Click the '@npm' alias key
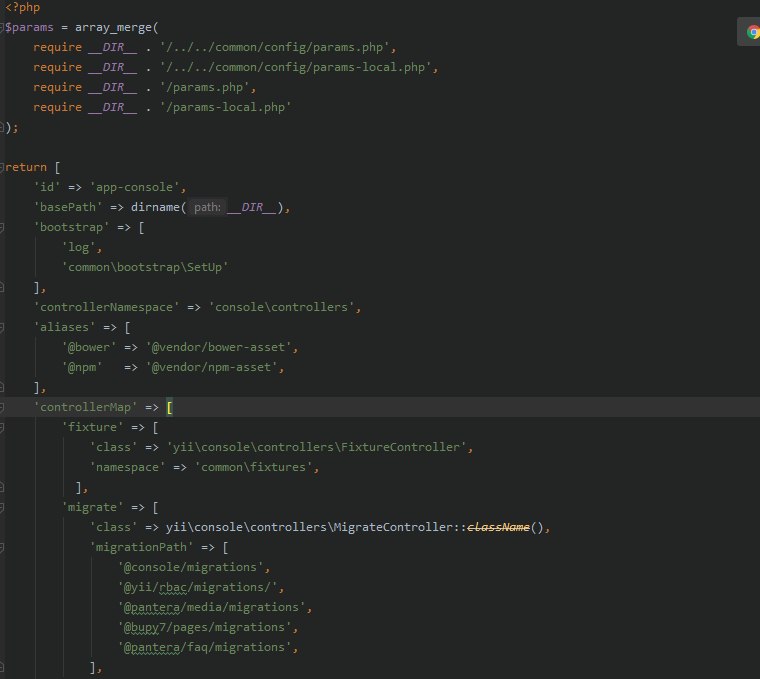Image resolution: width=760 pixels, height=679 pixels. (82, 367)
